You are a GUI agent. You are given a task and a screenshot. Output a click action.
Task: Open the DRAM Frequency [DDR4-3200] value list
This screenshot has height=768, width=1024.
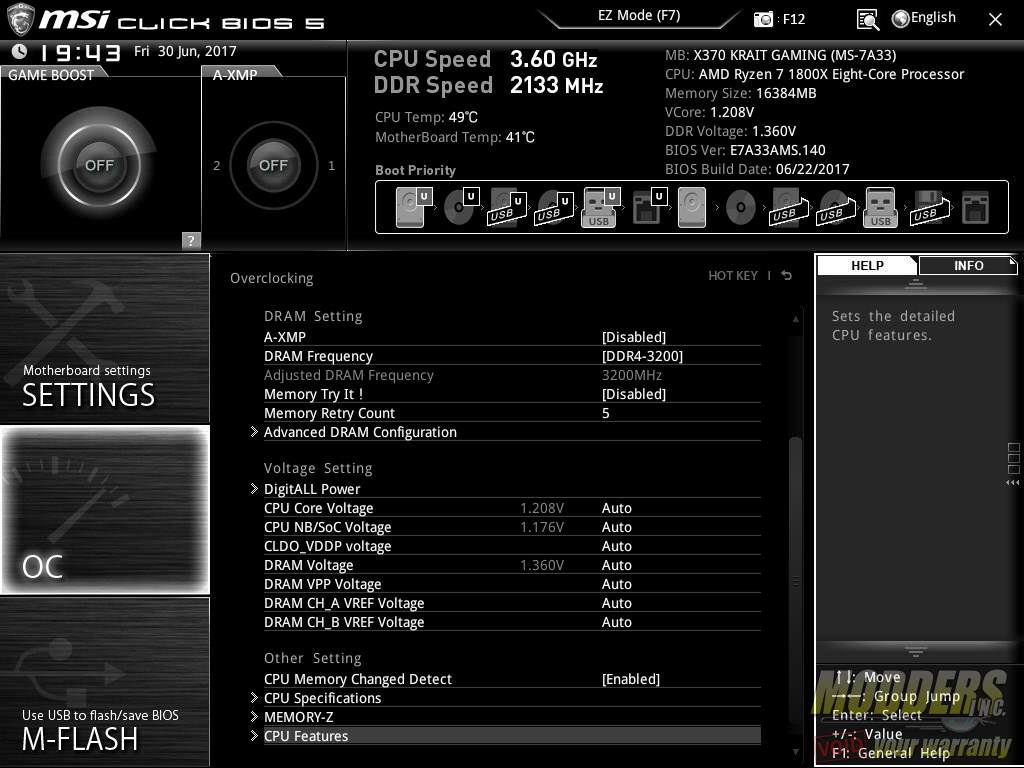tap(642, 356)
